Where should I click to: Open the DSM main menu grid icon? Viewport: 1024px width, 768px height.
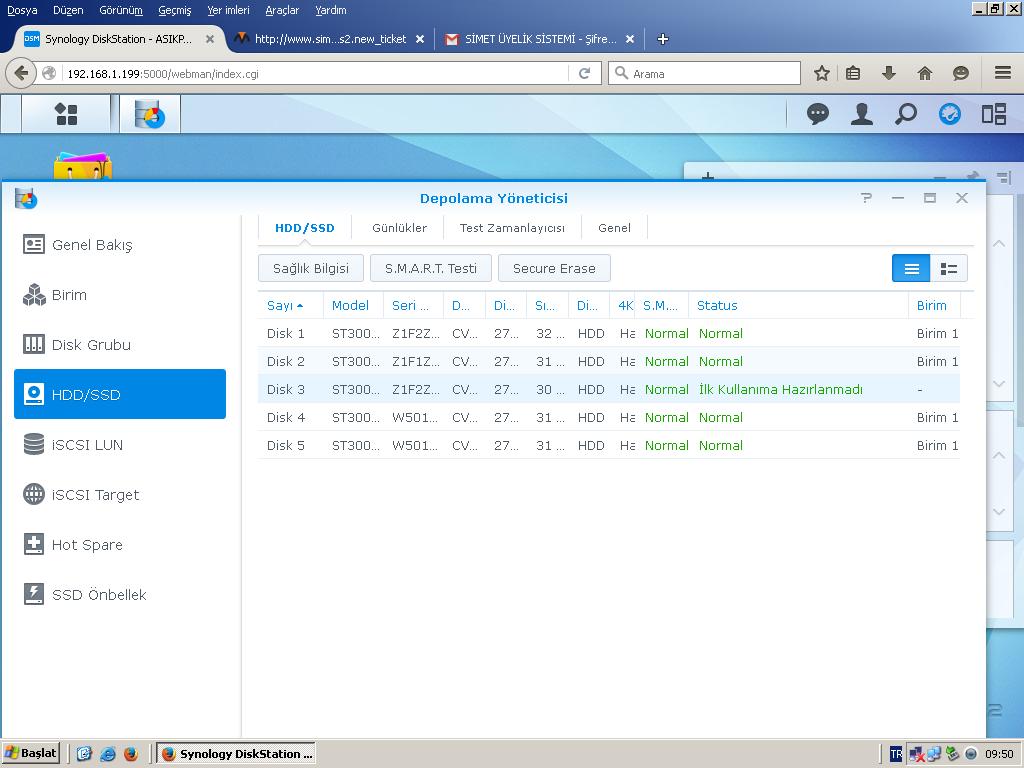pyautogui.click(x=66, y=114)
